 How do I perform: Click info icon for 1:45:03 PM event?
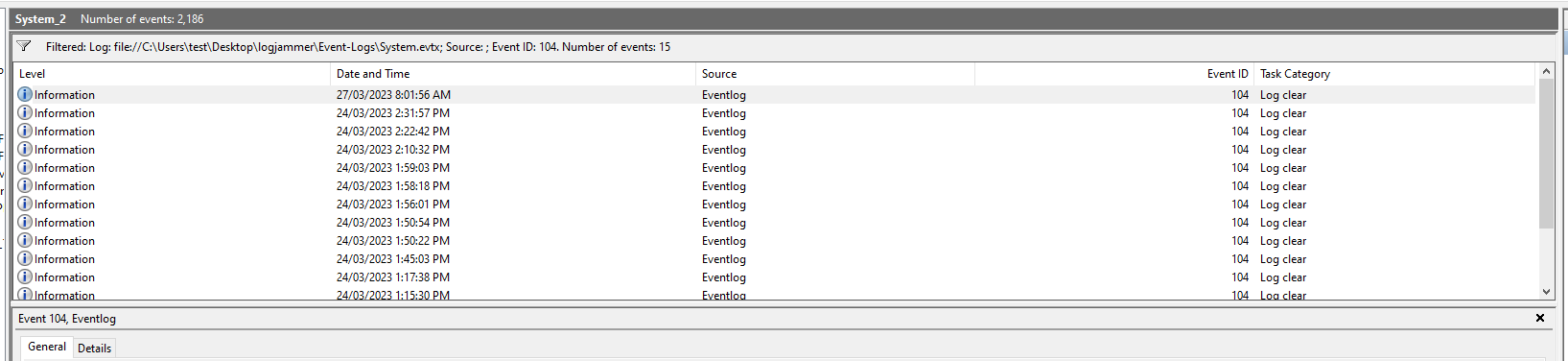pos(25,258)
